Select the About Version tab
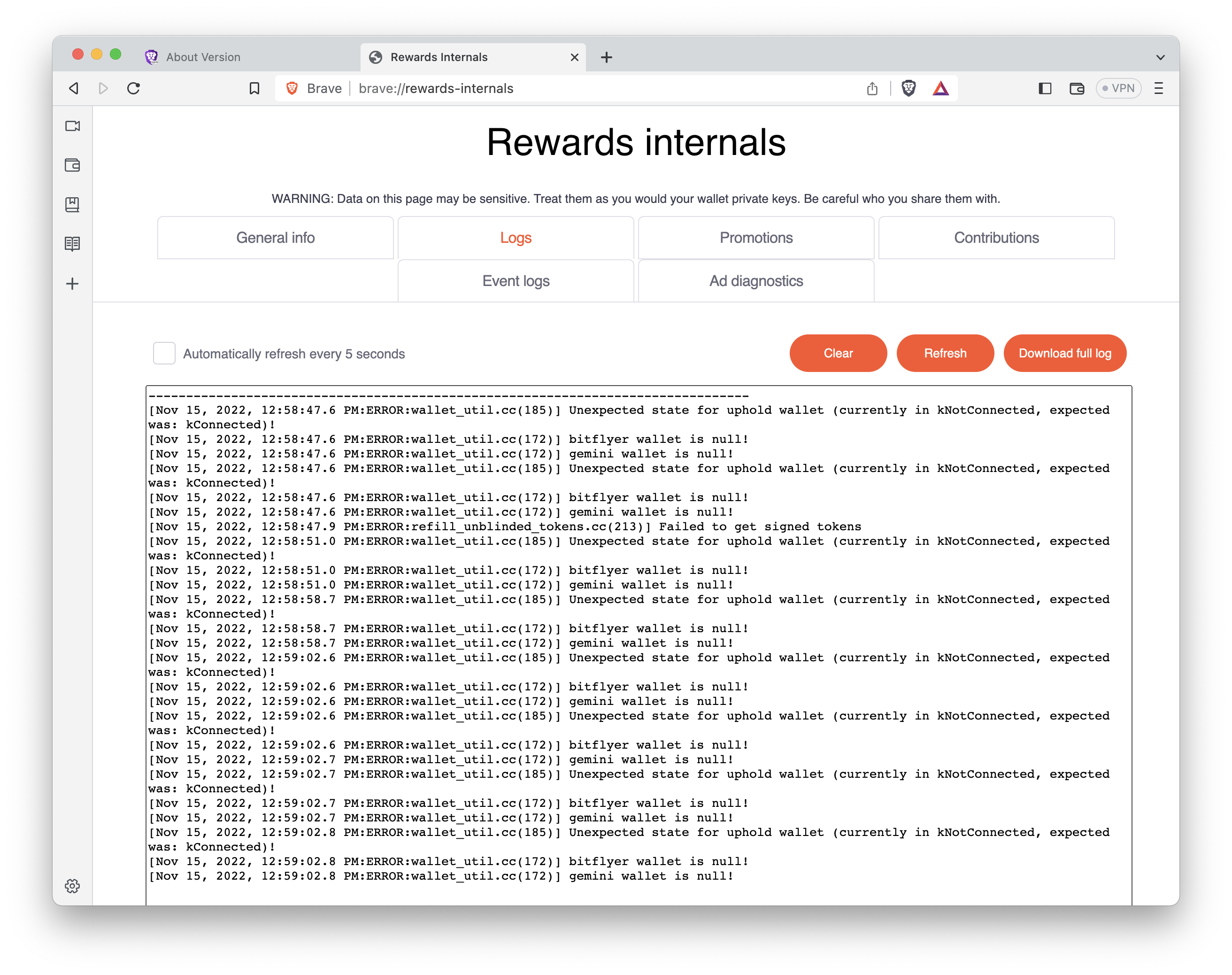 (x=203, y=57)
